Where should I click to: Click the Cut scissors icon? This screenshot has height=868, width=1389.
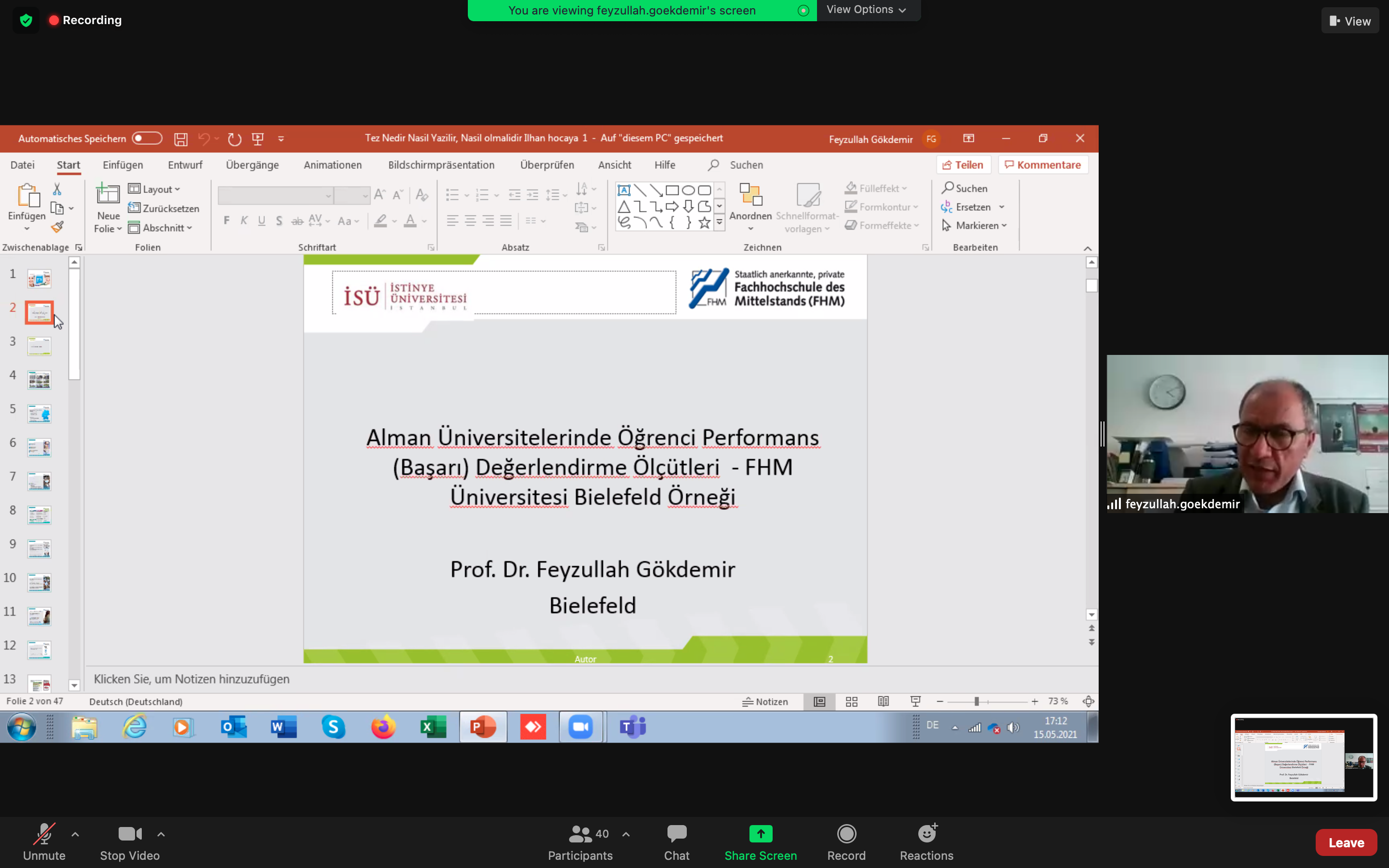coord(57,189)
